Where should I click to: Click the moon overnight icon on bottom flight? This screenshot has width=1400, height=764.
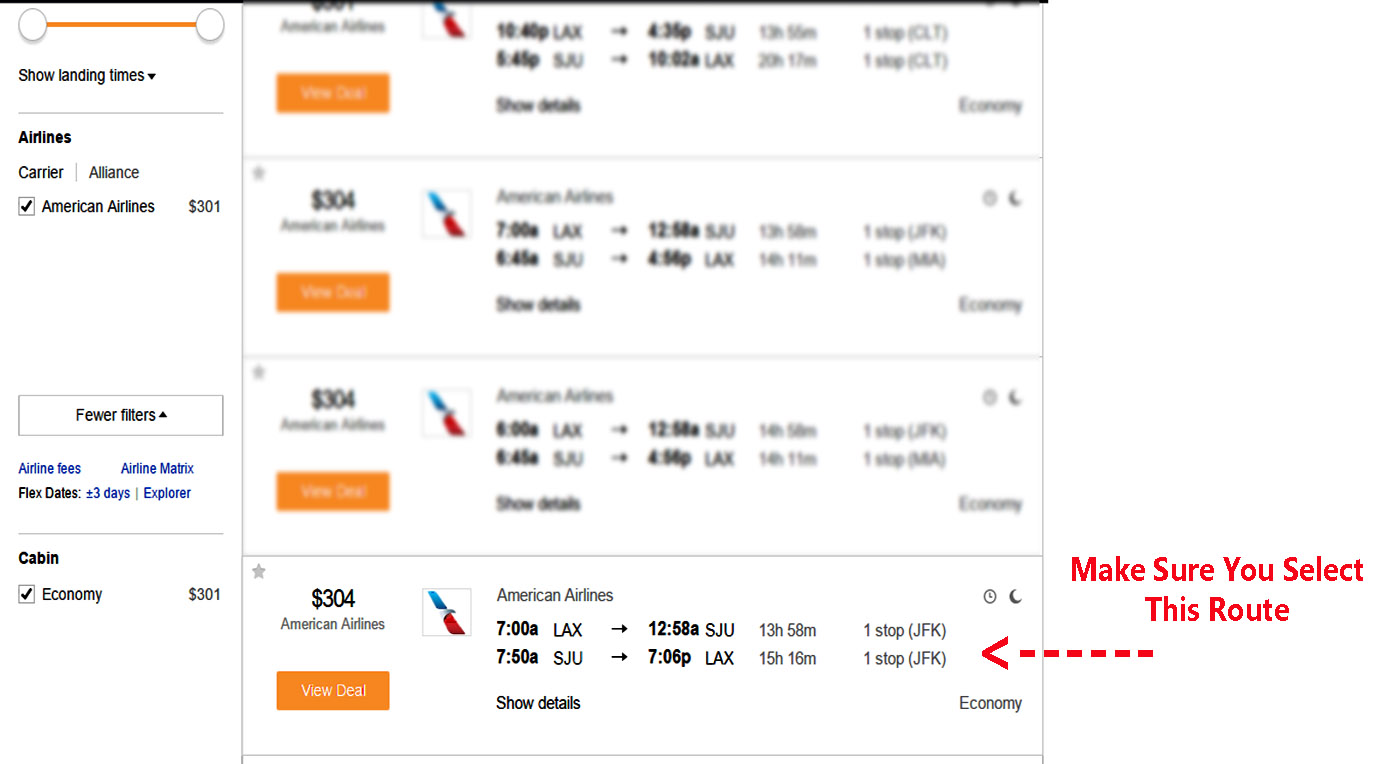(1015, 597)
